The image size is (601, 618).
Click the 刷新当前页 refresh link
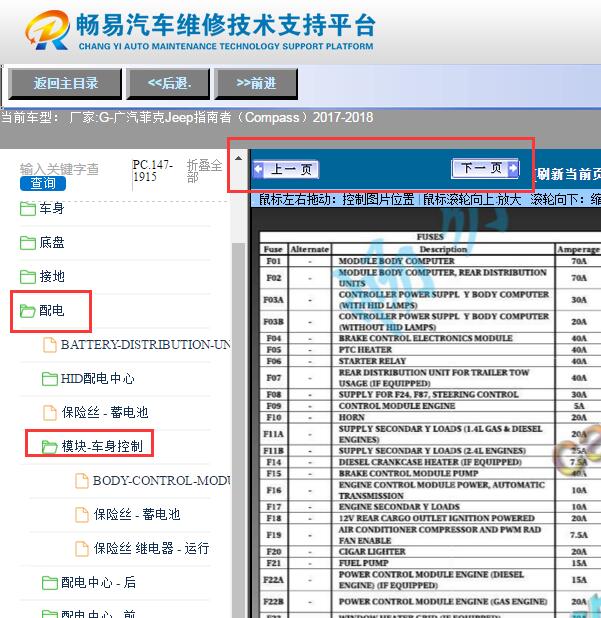click(569, 174)
